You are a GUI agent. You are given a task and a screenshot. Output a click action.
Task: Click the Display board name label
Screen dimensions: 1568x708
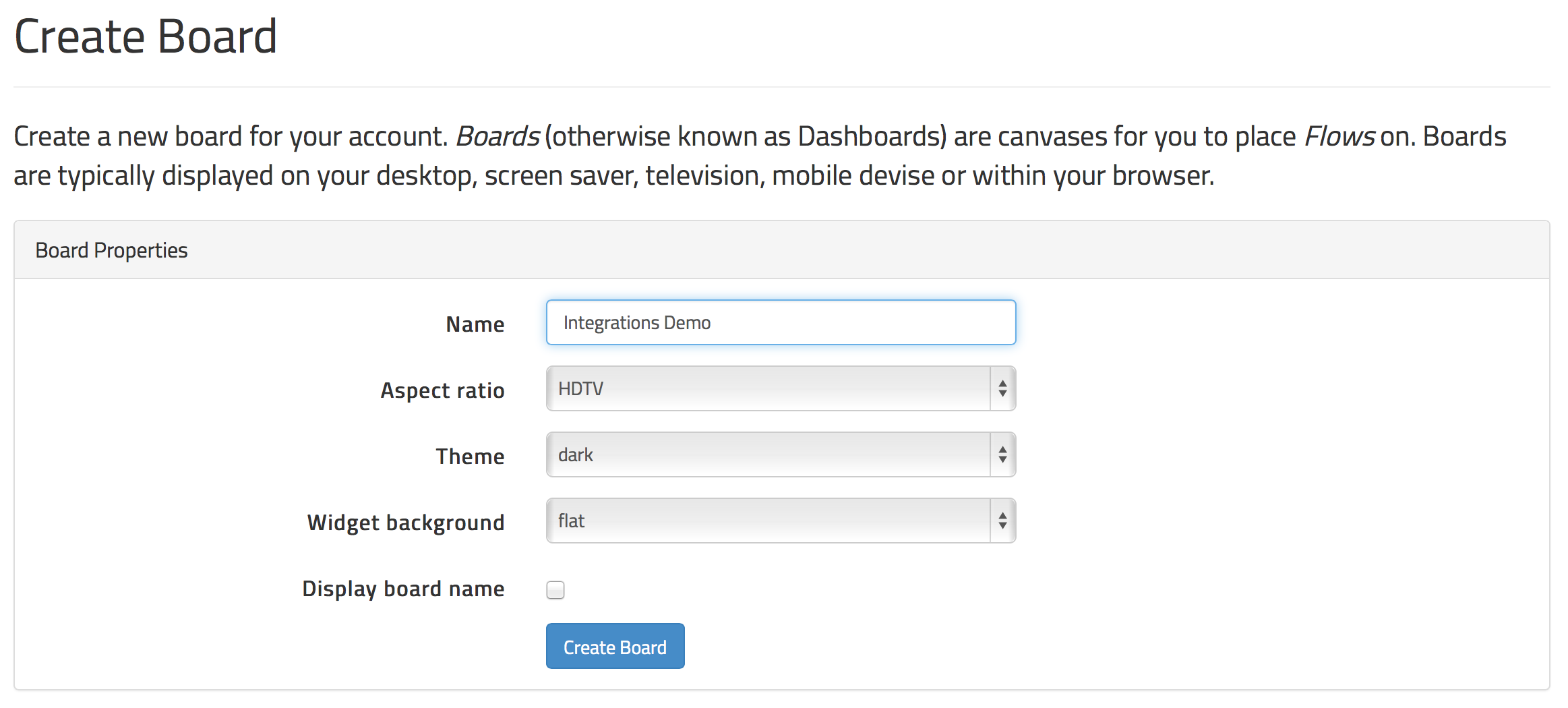tap(403, 589)
